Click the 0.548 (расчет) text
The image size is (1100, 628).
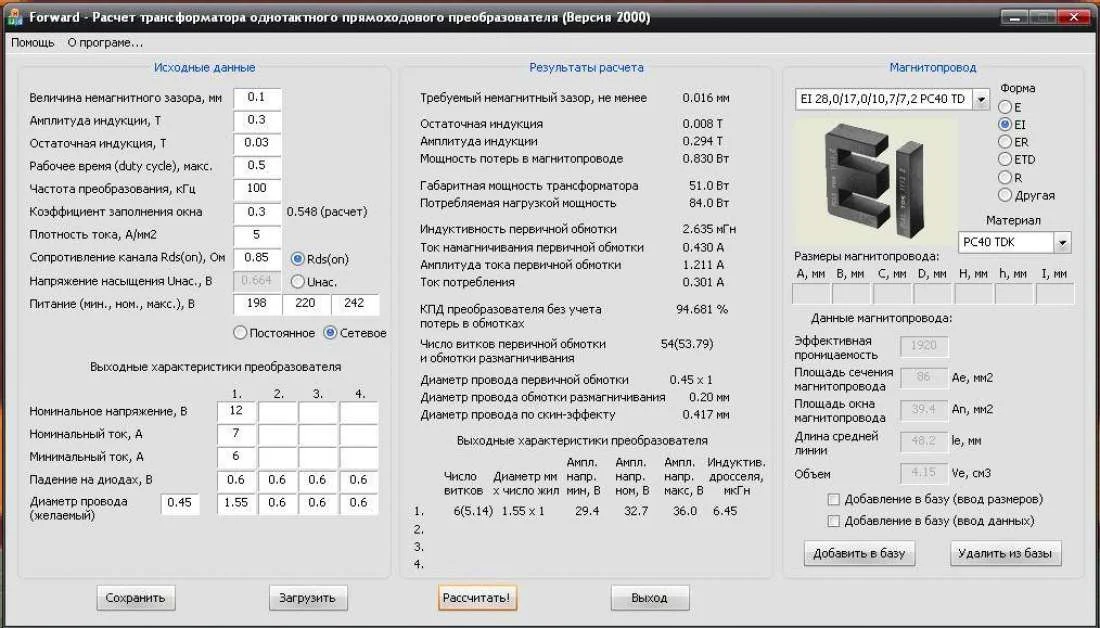pos(327,212)
